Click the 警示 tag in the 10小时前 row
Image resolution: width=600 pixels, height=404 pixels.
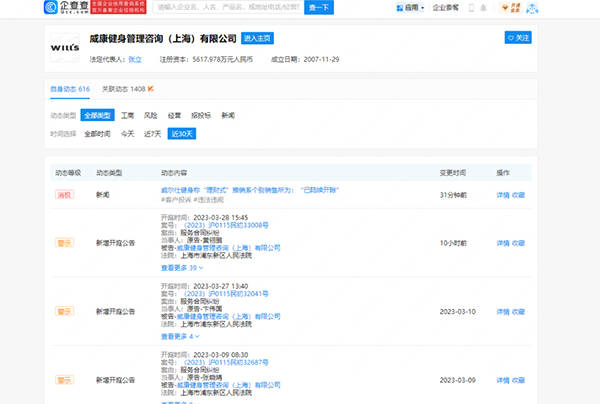(64, 243)
